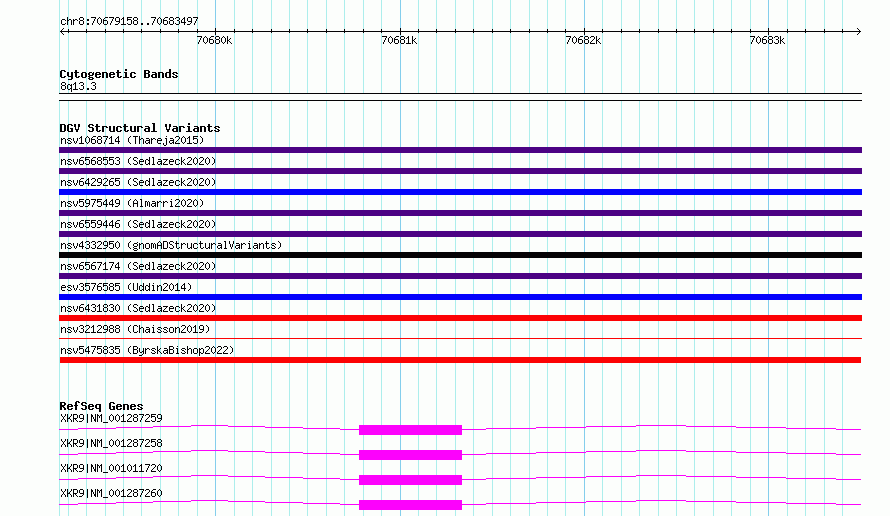Click the black bar under nsv4332950
Image resolution: width=890 pixels, height=516 pixels.
click(460, 255)
